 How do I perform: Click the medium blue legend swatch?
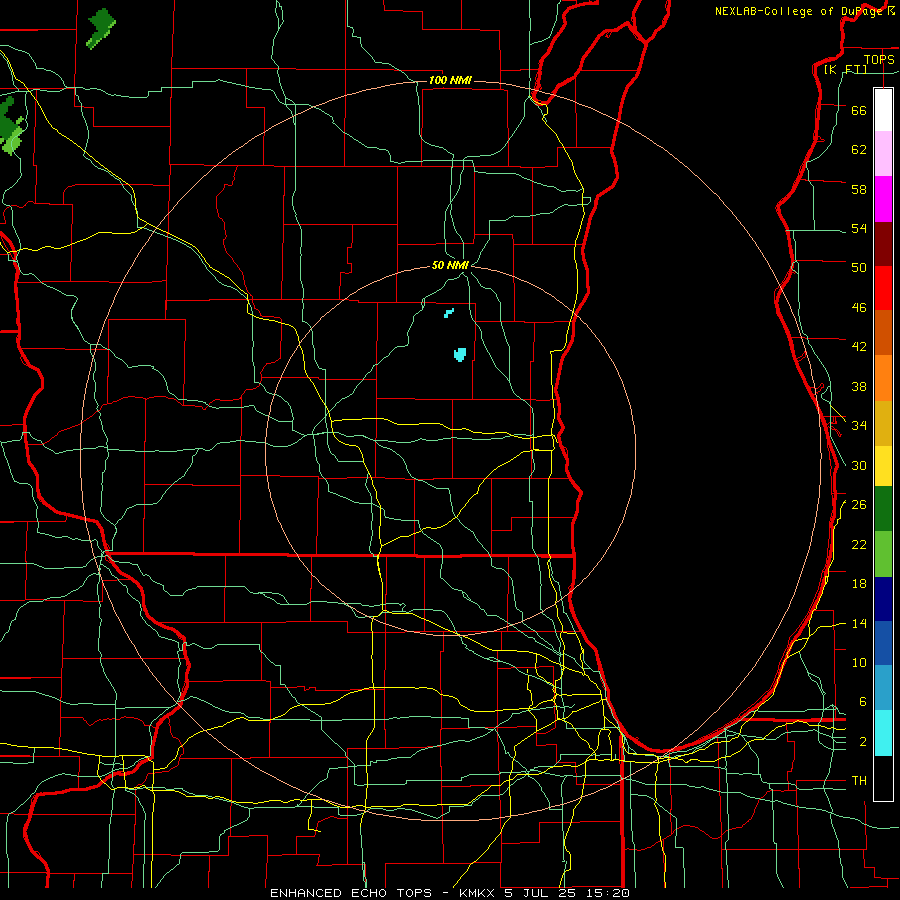click(883, 643)
